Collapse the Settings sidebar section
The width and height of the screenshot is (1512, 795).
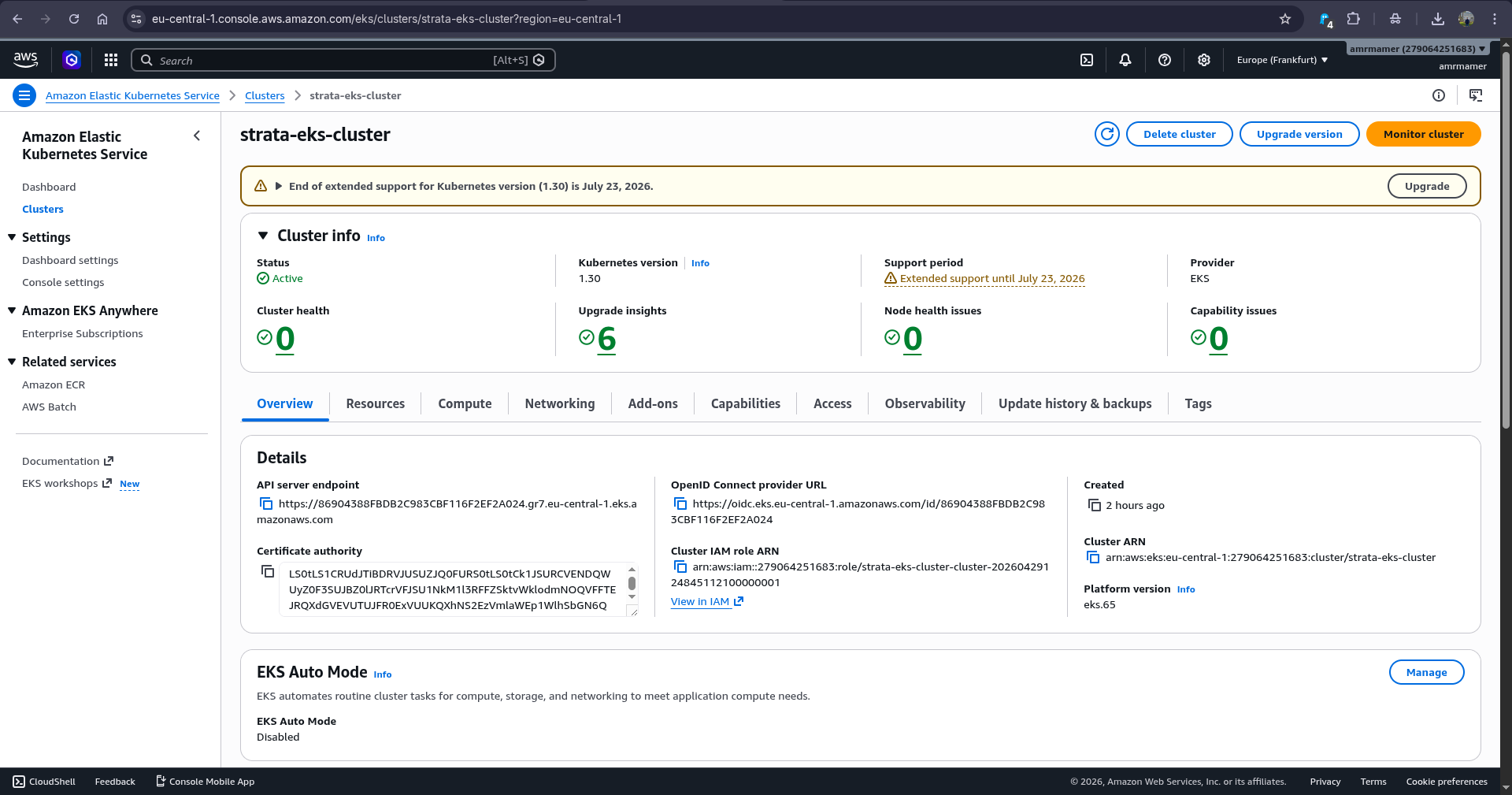[x=12, y=237]
